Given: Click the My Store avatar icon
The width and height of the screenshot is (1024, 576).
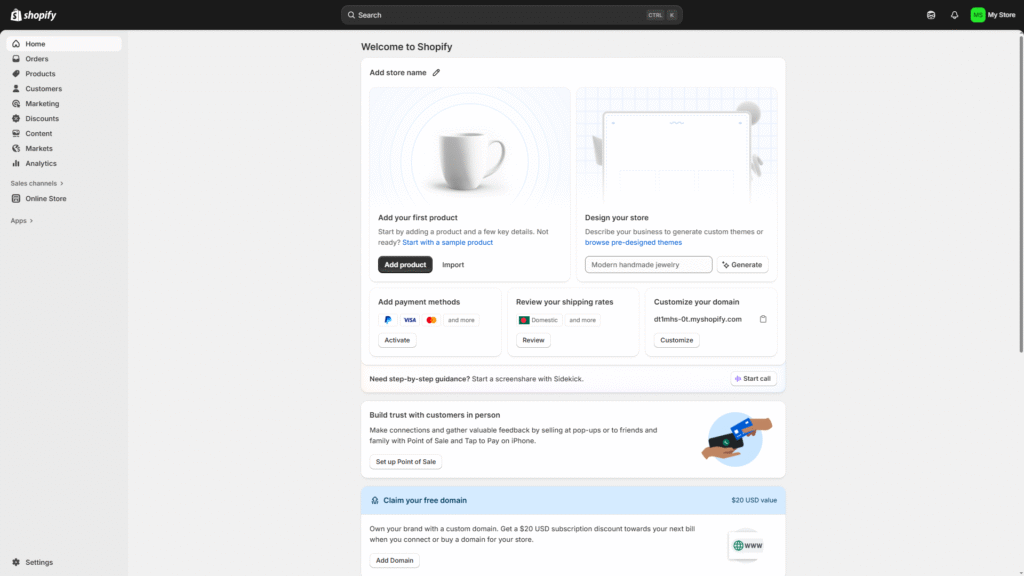Looking at the screenshot, I should (977, 15).
